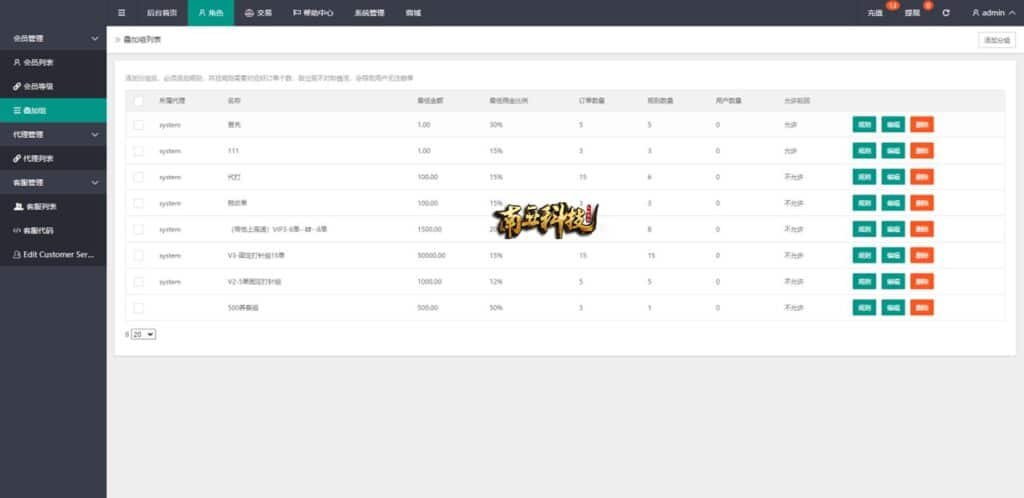This screenshot has height=498, width=1024.
Task: Open 充值 notifications with red badge
Action: [x=876, y=13]
